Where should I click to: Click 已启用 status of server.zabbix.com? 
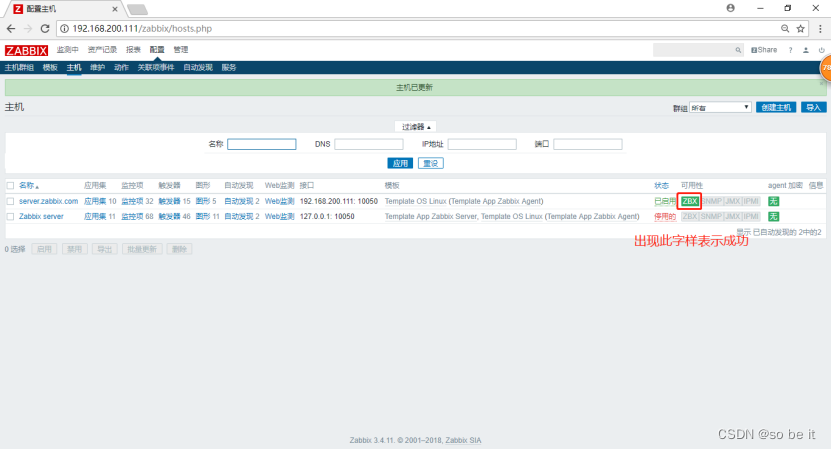pos(665,201)
